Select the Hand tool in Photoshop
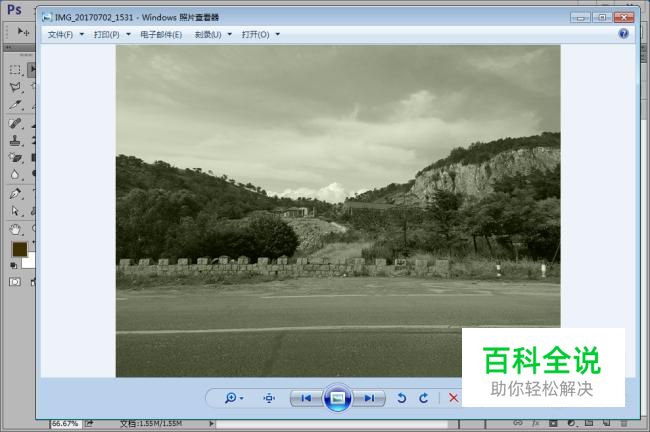This screenshot has width=650, height=432. pyautogui.click(x=15, y=229)
